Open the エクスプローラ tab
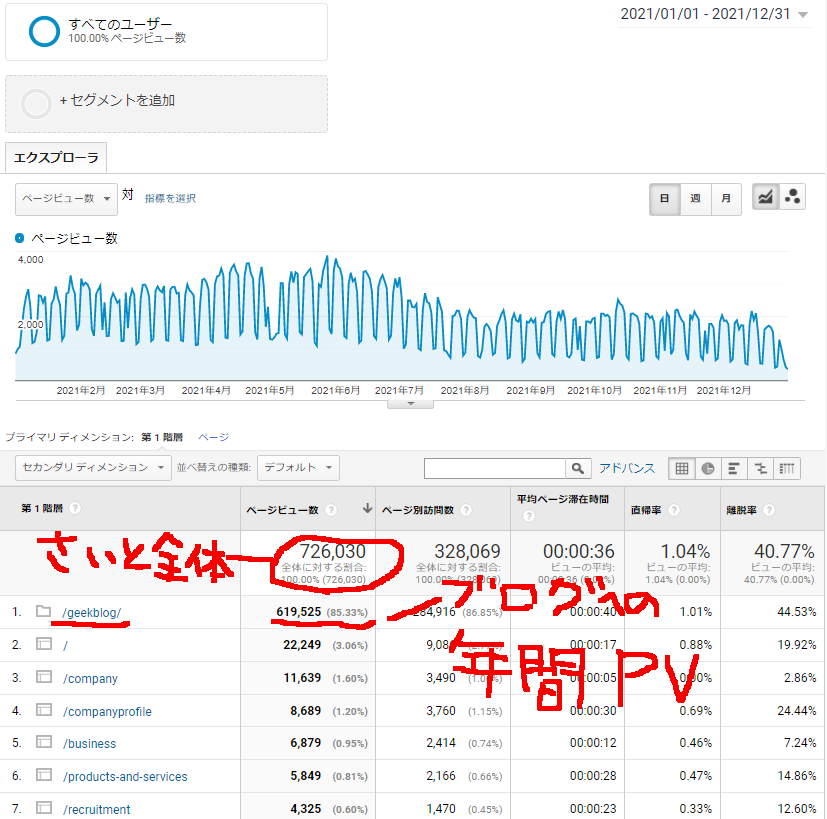This screenshot has height=819, width=827. (x=56, y=158)
